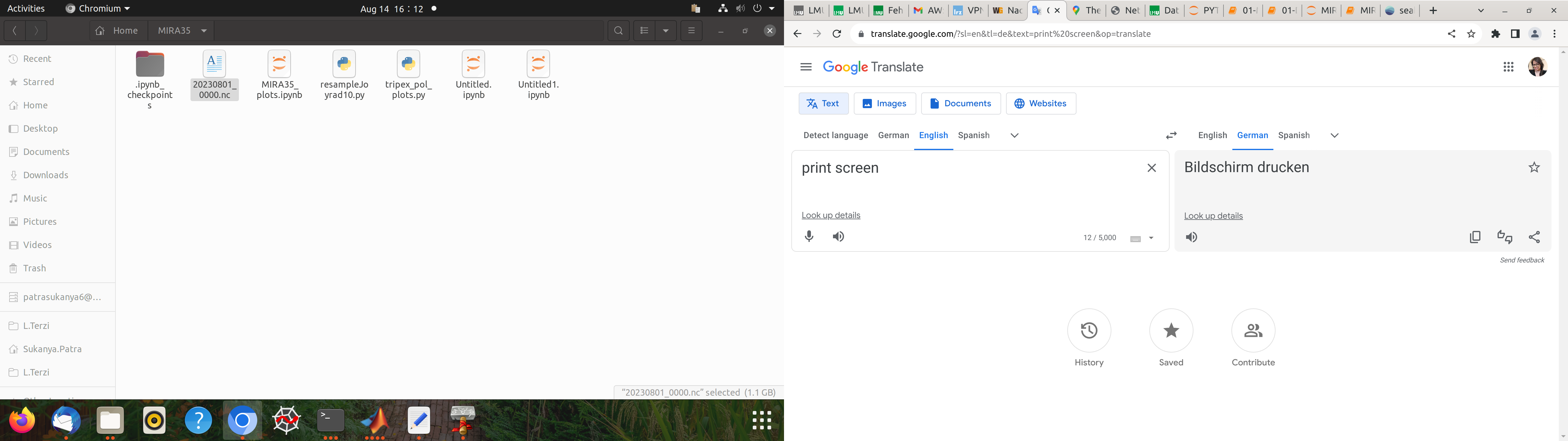This screenshot has height=441, width=1568.
Task: Listen to the German translation audio
Action: tap(1191, 237)
